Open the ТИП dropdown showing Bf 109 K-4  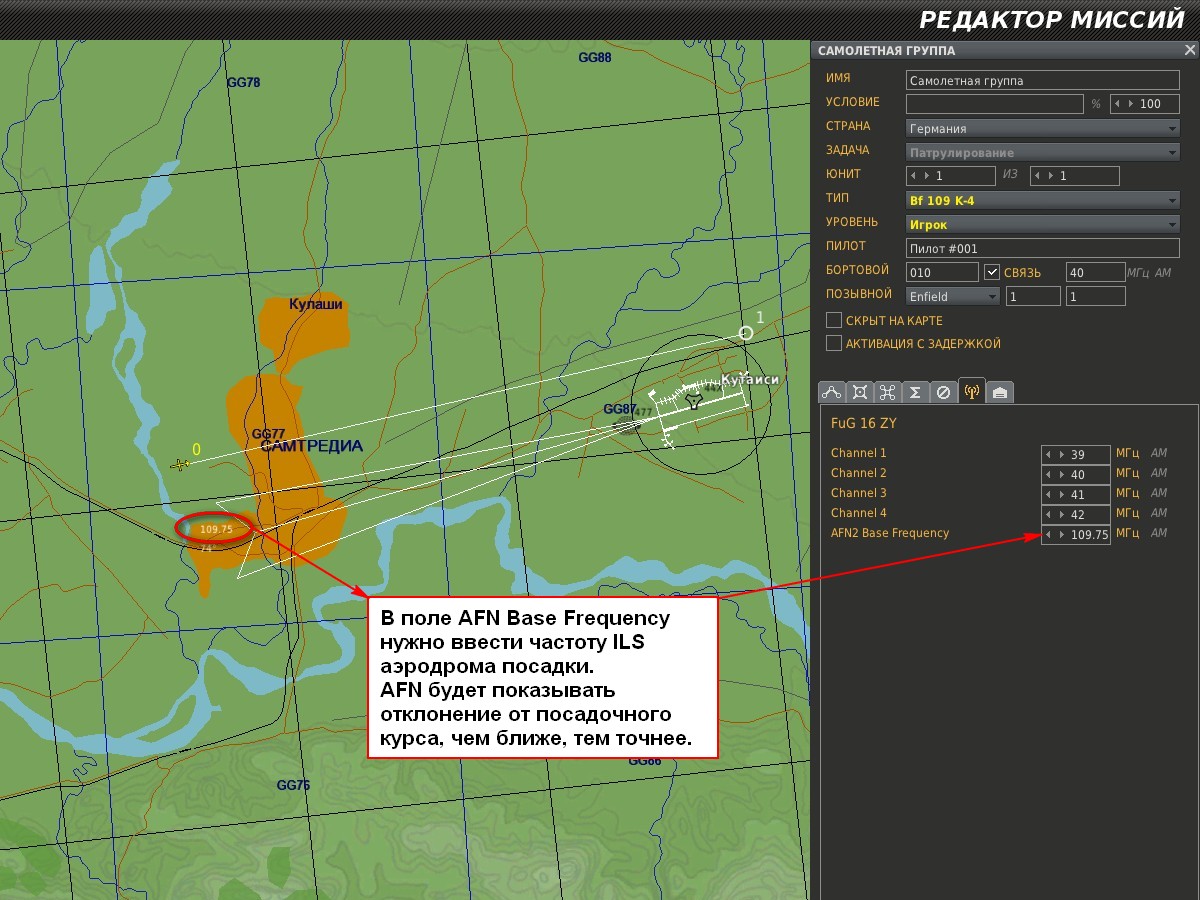pyautogui.click(x=1043, y=200)
